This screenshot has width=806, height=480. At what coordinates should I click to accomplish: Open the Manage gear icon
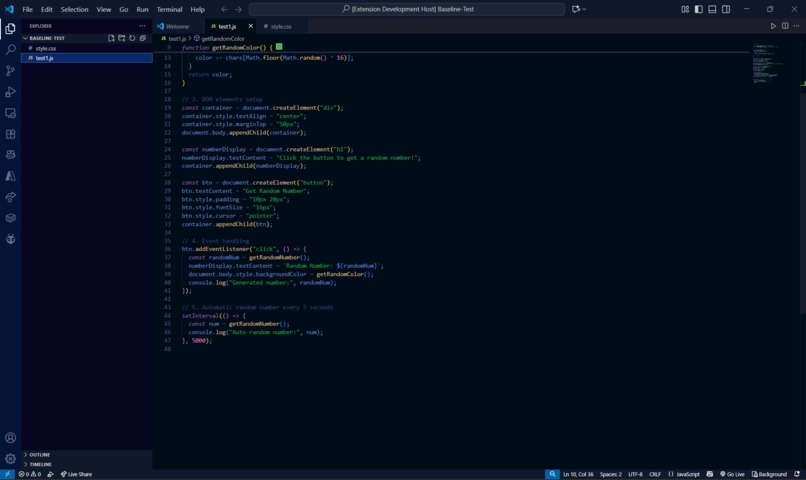click(10, 458)
